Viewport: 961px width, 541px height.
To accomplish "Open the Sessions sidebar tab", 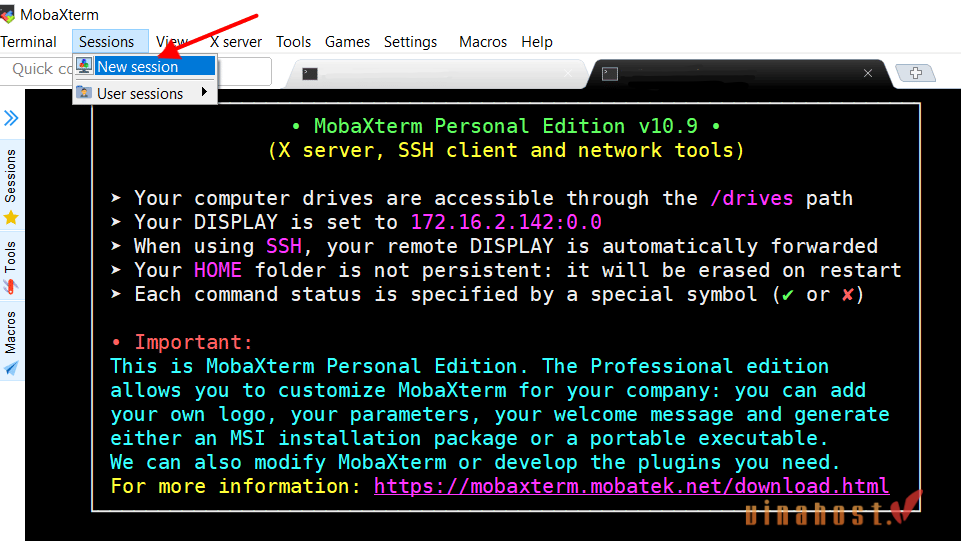I will (11, 187).
